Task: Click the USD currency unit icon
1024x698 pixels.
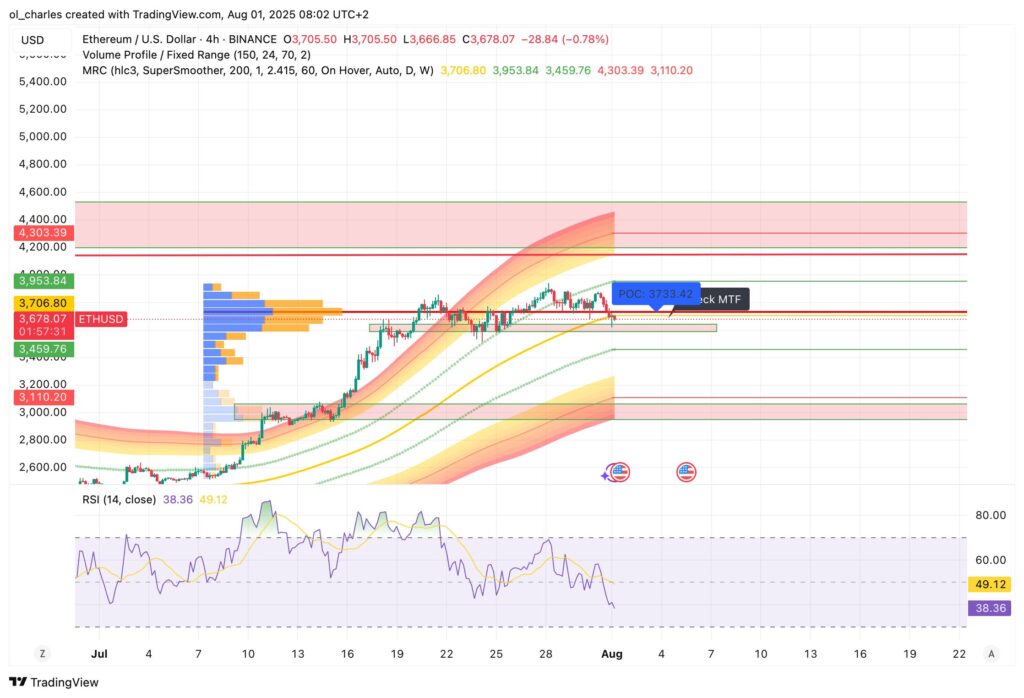Action: point(33,37)
